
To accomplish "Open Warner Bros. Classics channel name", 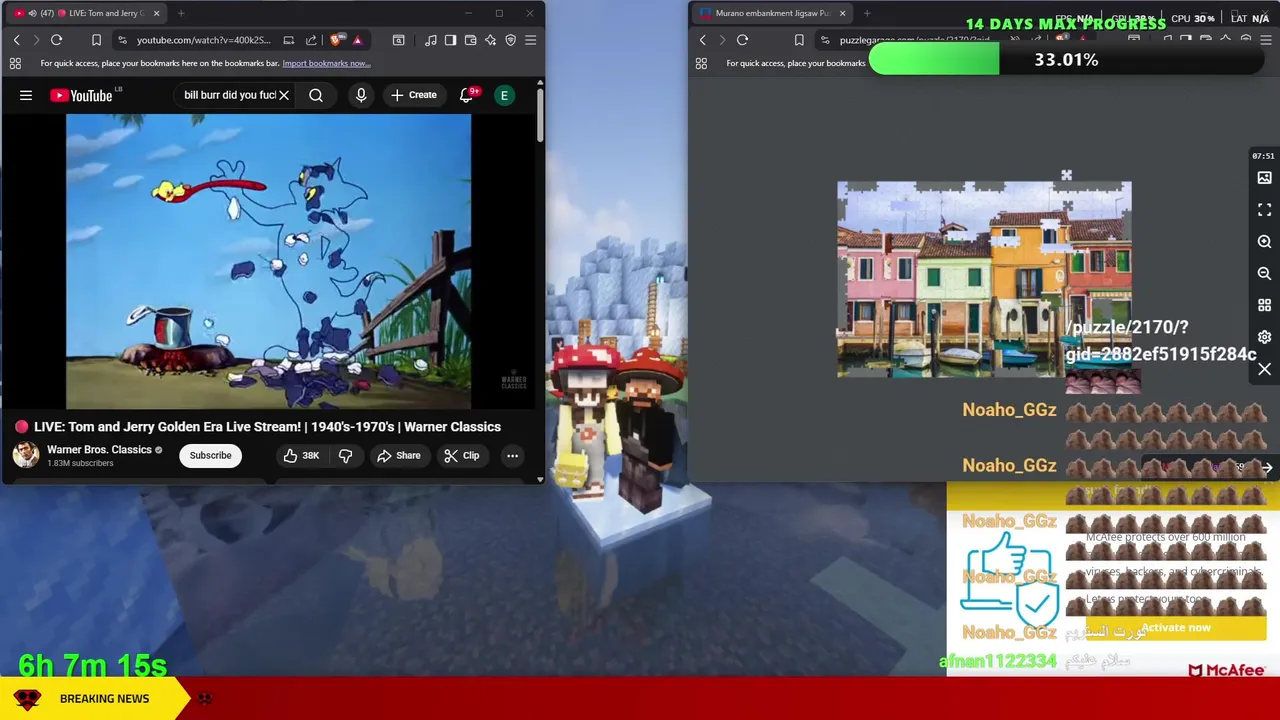I will 99,450.
